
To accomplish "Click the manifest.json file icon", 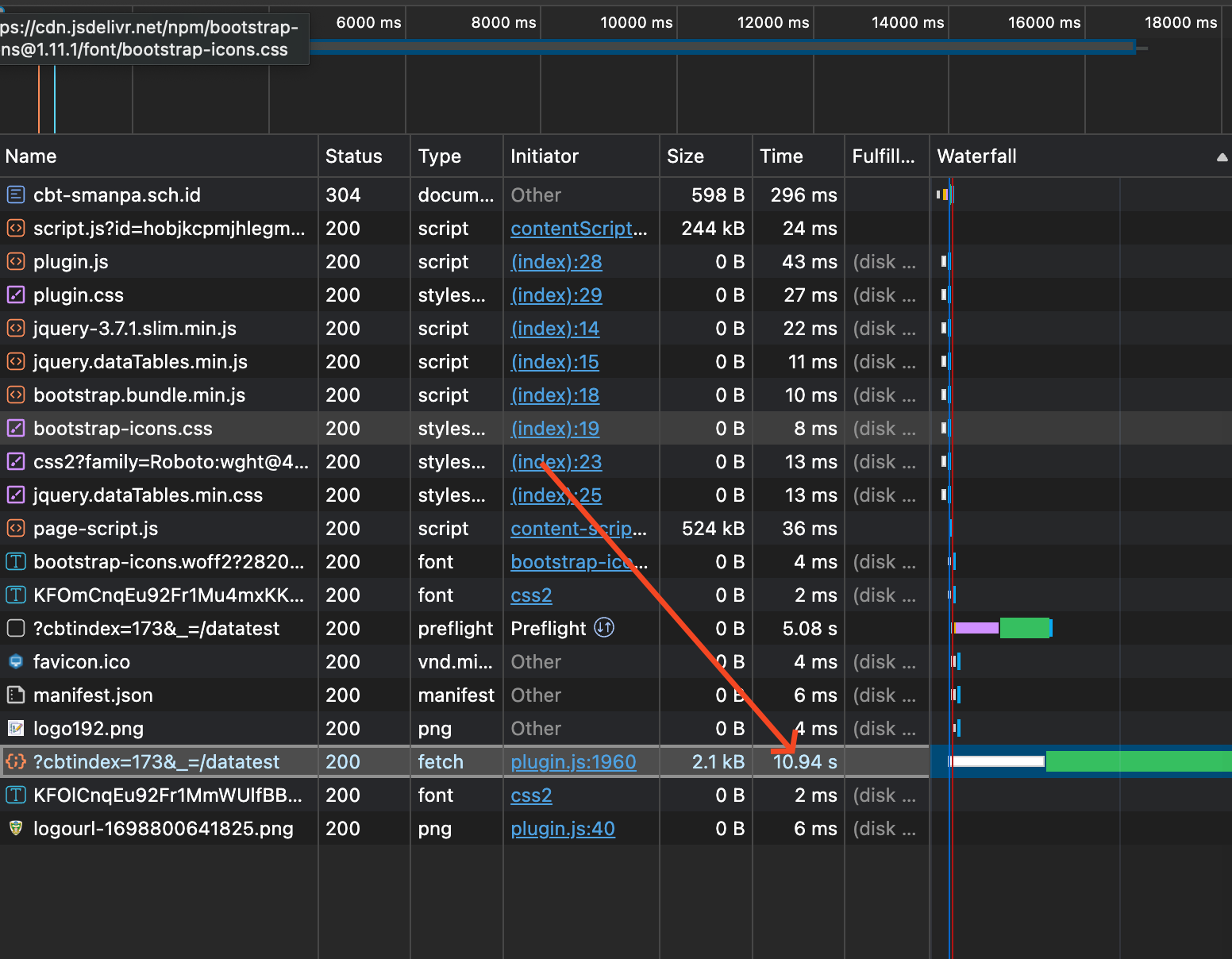I will coord(16,695).
